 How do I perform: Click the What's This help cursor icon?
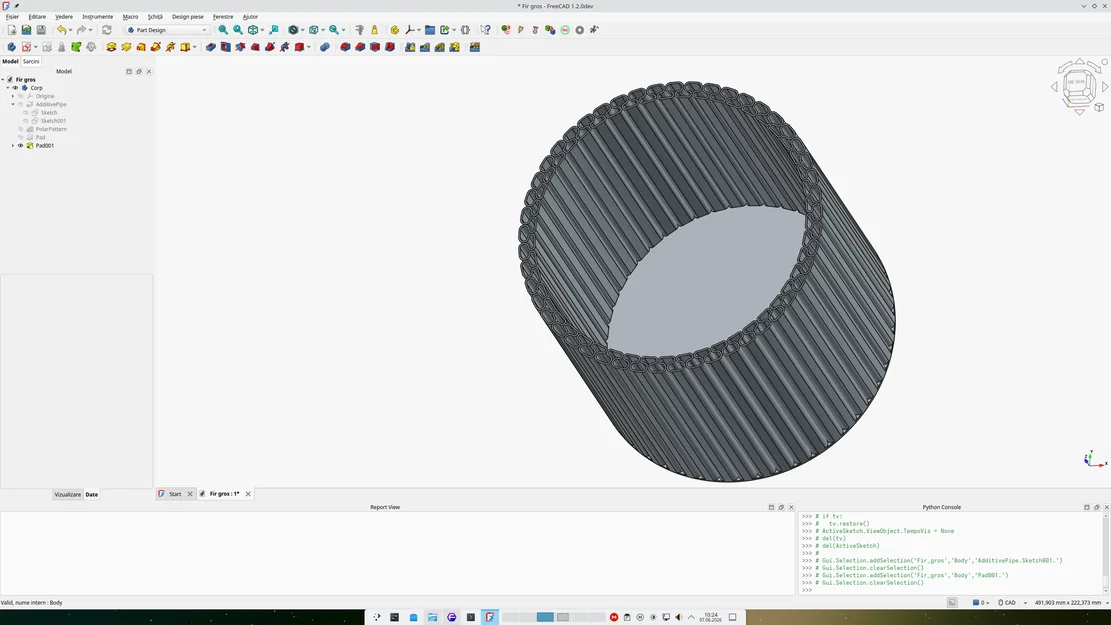pyautogui.click(x=485, y=30)
